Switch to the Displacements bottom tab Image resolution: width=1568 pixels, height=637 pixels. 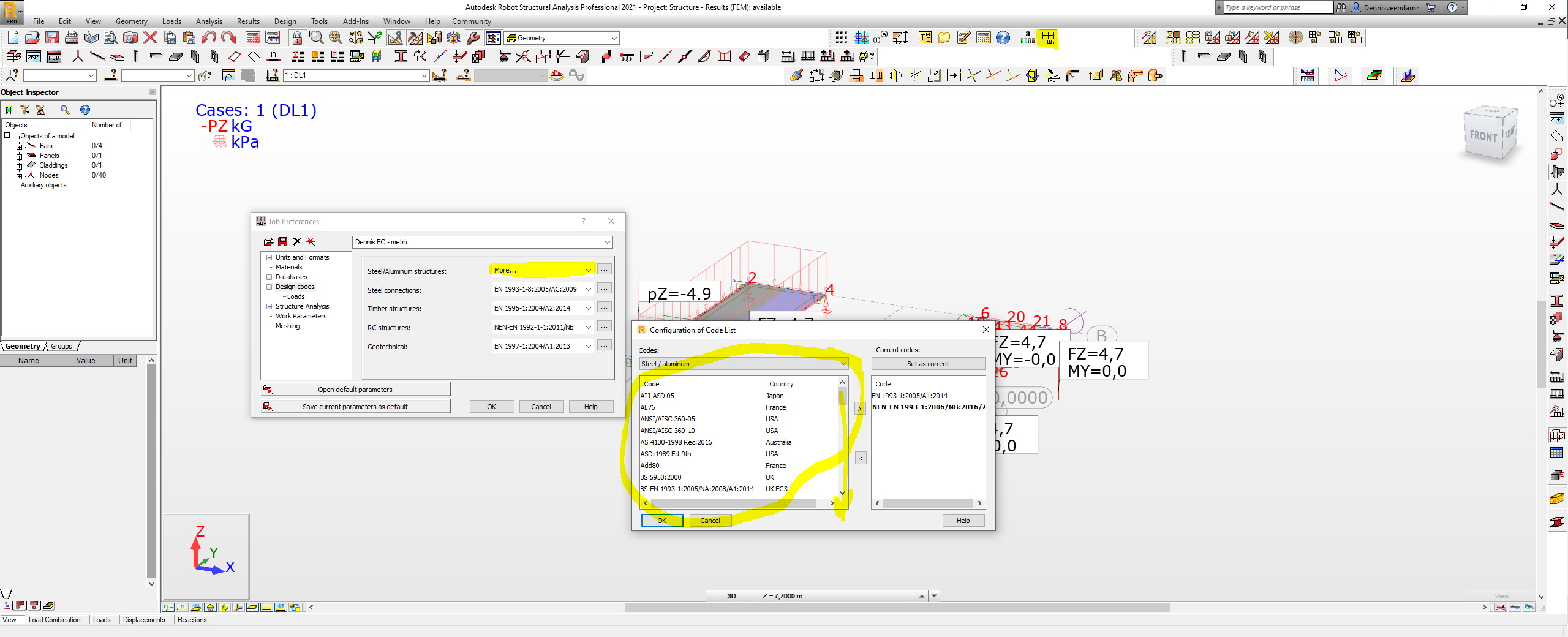tap(144, 620)
